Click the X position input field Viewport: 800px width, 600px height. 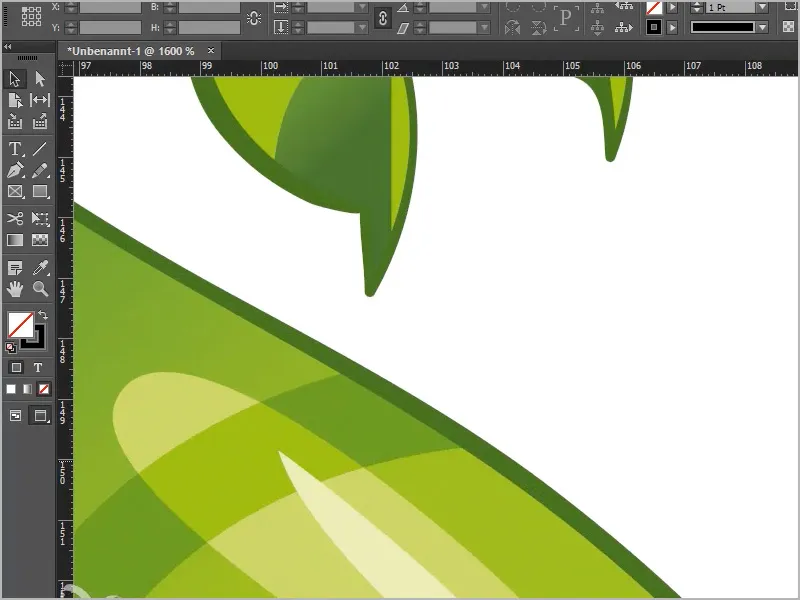click(x=110, y=7)
